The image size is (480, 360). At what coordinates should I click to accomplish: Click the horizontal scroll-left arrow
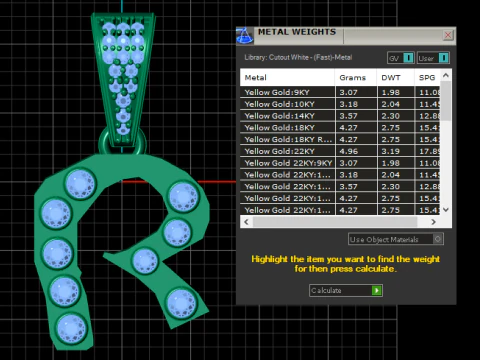pos(246,222)
